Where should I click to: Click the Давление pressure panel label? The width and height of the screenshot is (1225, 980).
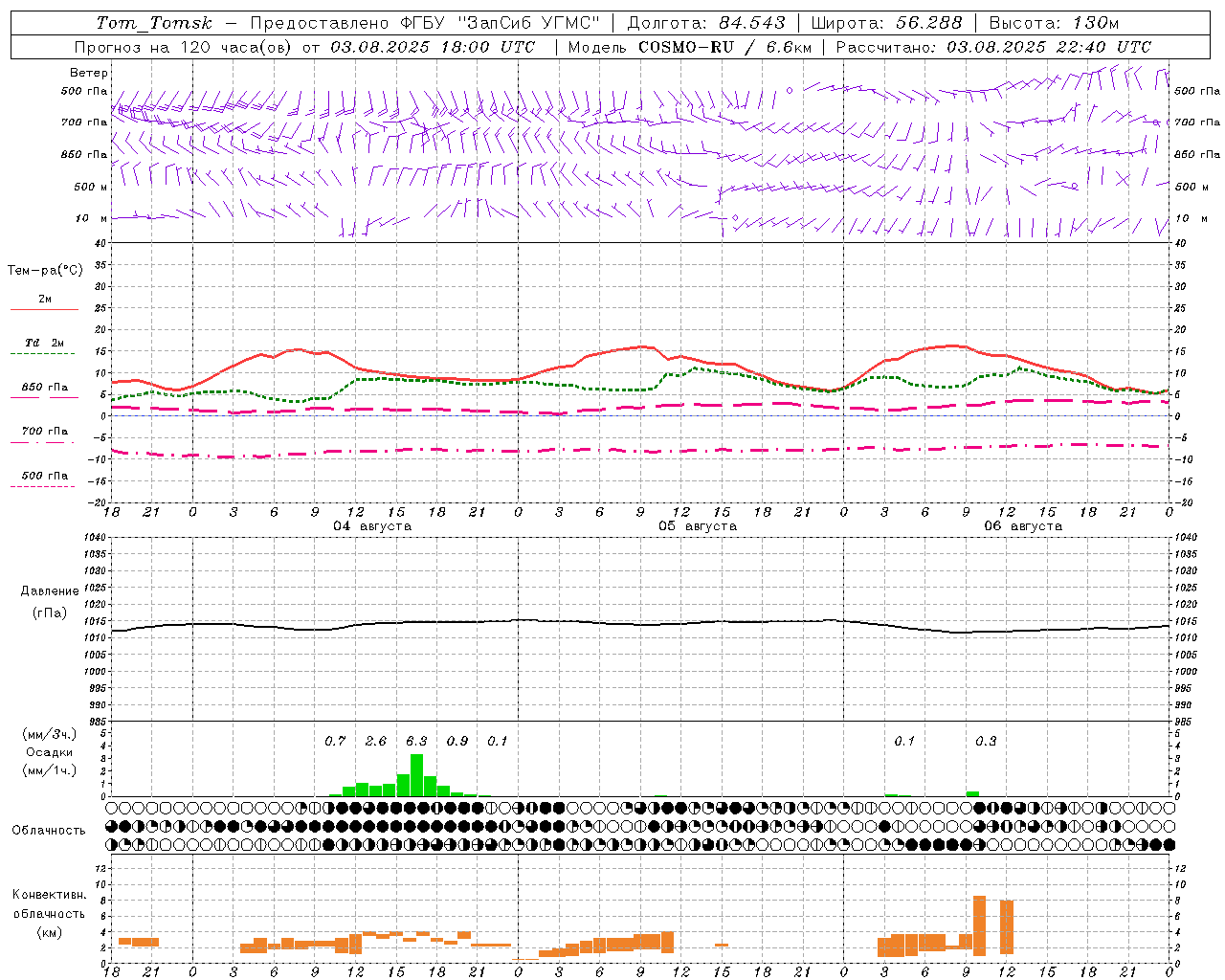coord(50,591)
